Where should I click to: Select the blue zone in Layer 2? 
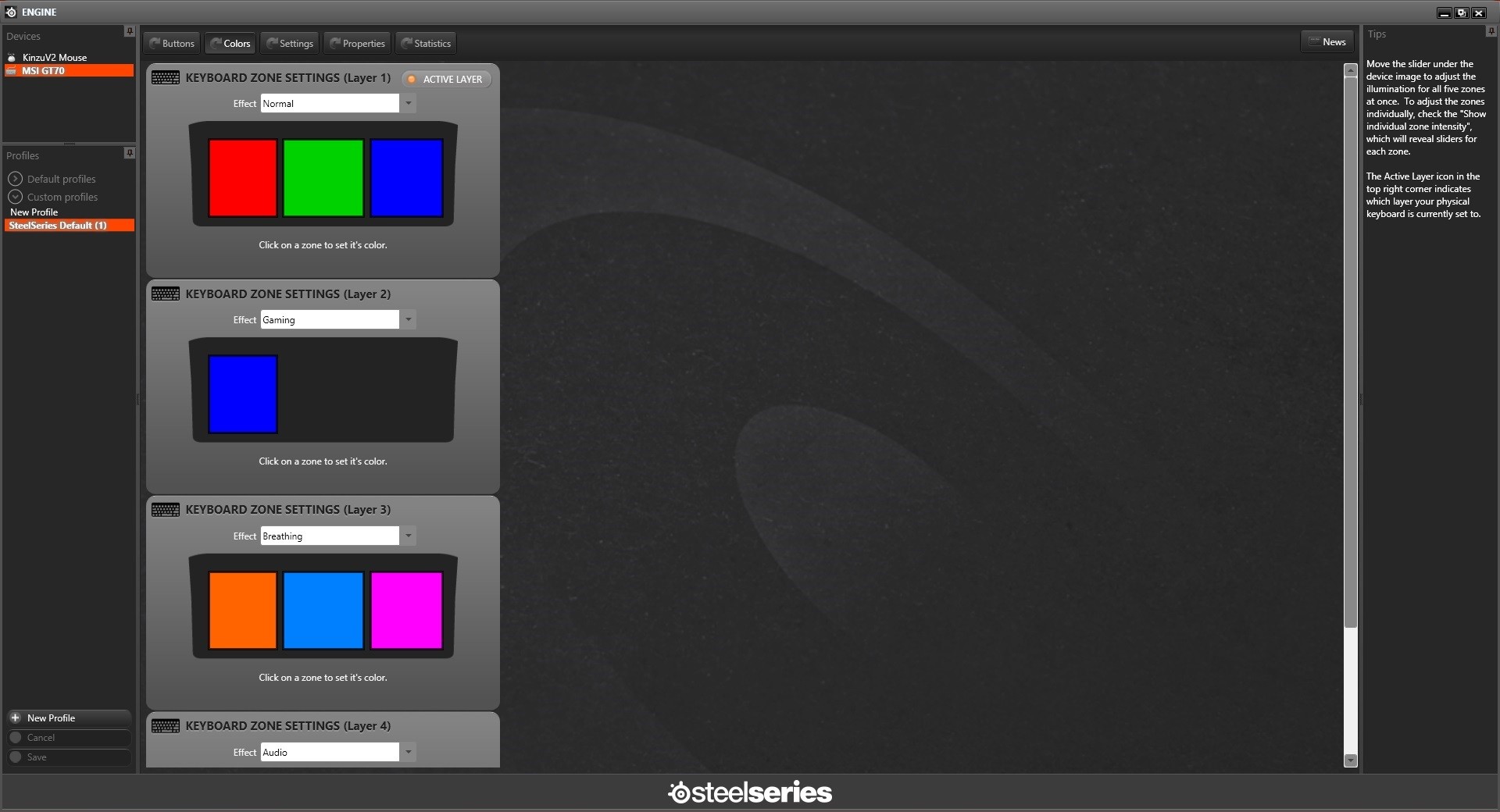pos(243,394)
